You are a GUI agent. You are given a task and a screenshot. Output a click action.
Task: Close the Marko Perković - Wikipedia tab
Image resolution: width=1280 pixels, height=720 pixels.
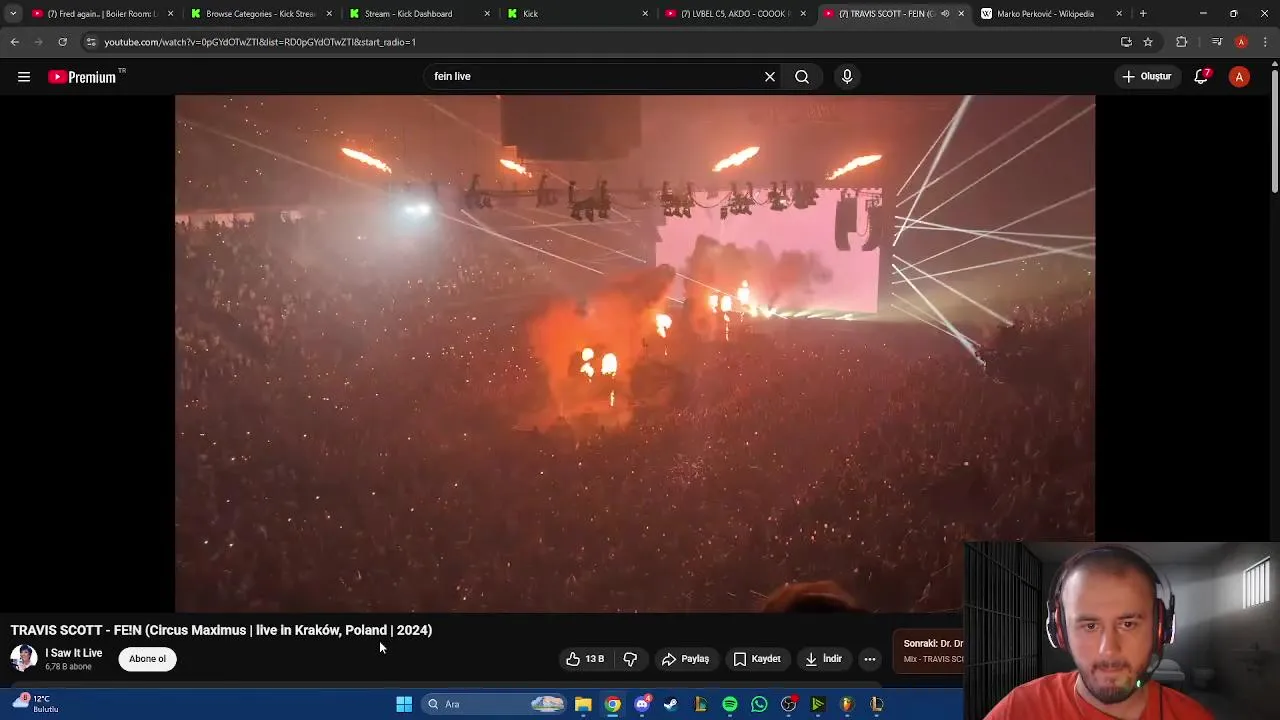[1119, 14]
